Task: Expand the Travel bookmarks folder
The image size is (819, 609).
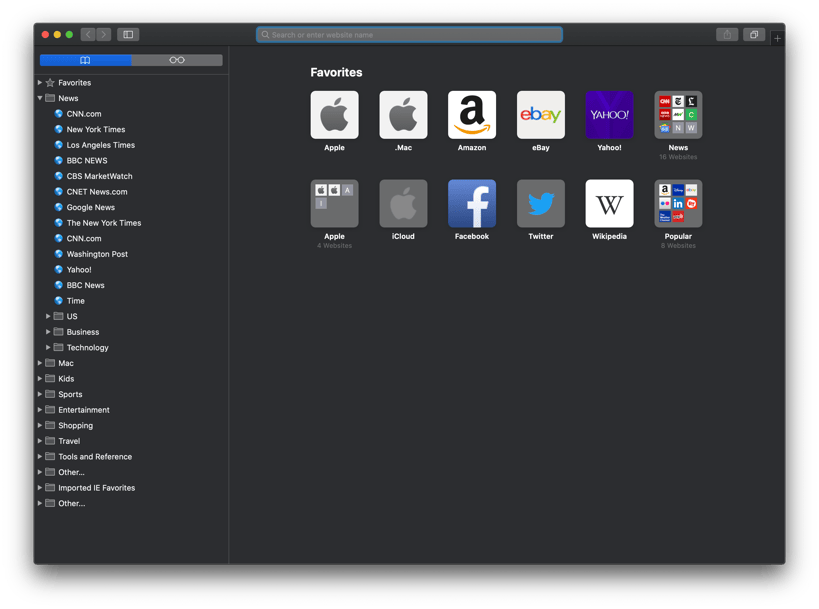Action: tap(40, 441)
